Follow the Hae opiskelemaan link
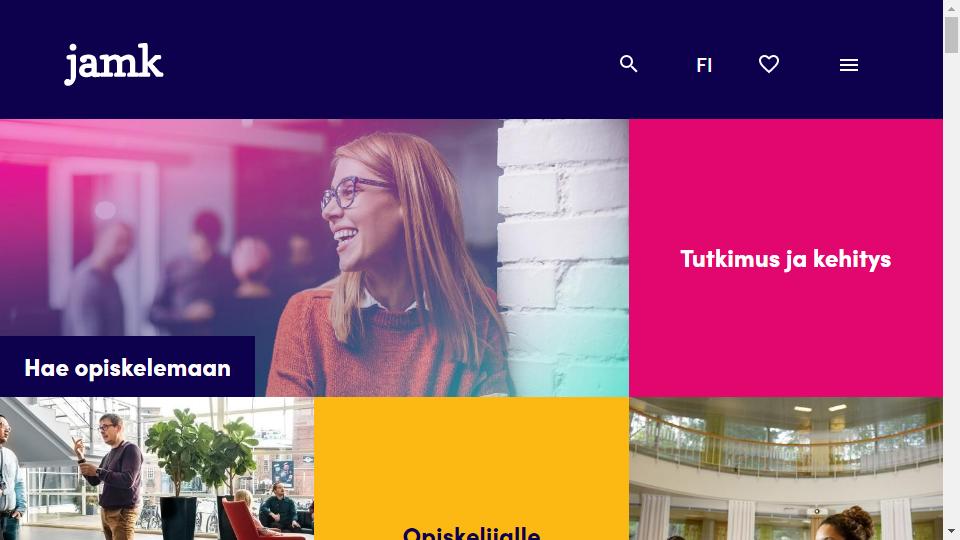The width and height of the screenshot is (960, 540). [x=127, y=368]
